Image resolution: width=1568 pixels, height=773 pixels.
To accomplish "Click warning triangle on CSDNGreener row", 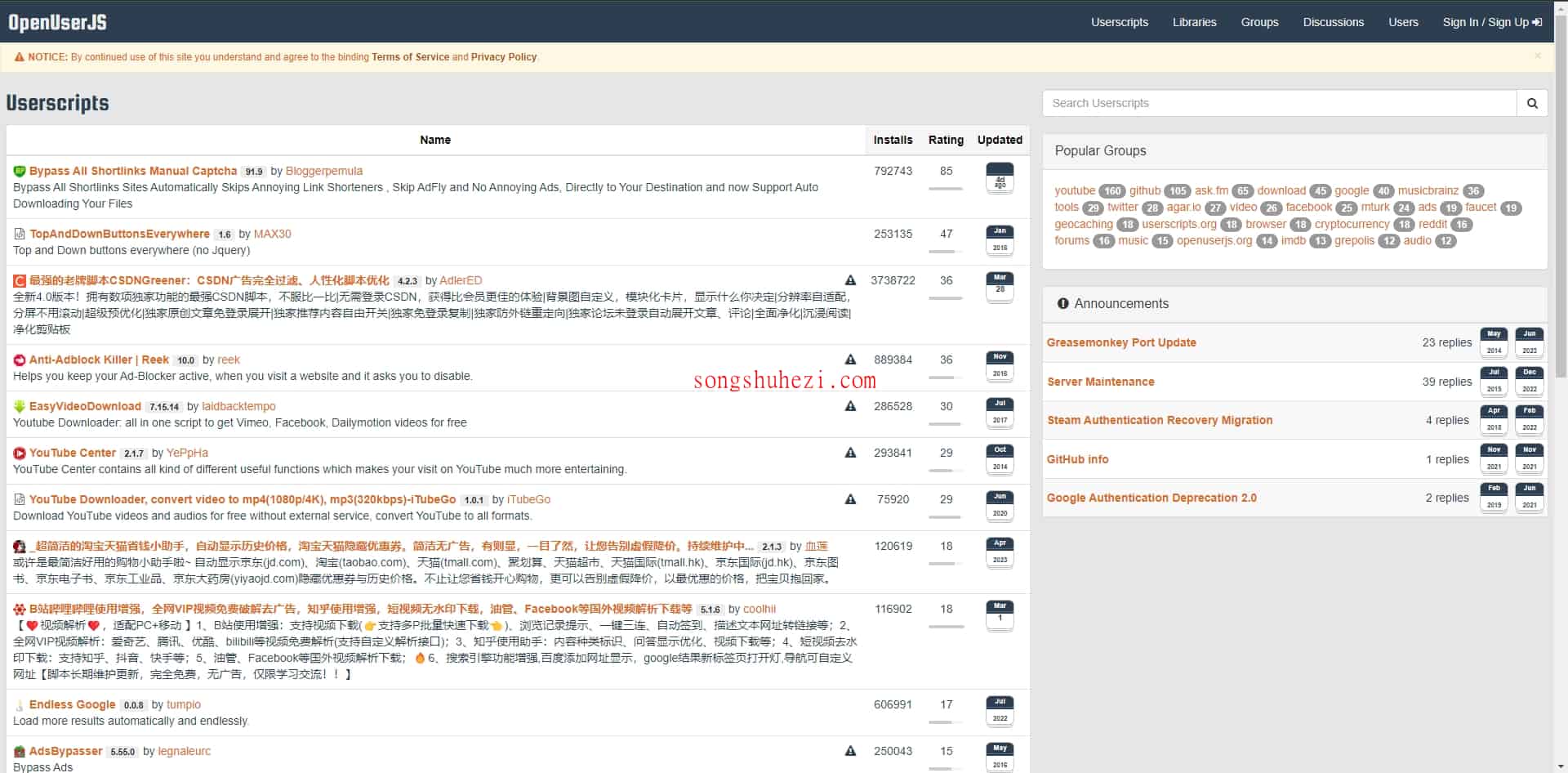I will coord(850,280).
